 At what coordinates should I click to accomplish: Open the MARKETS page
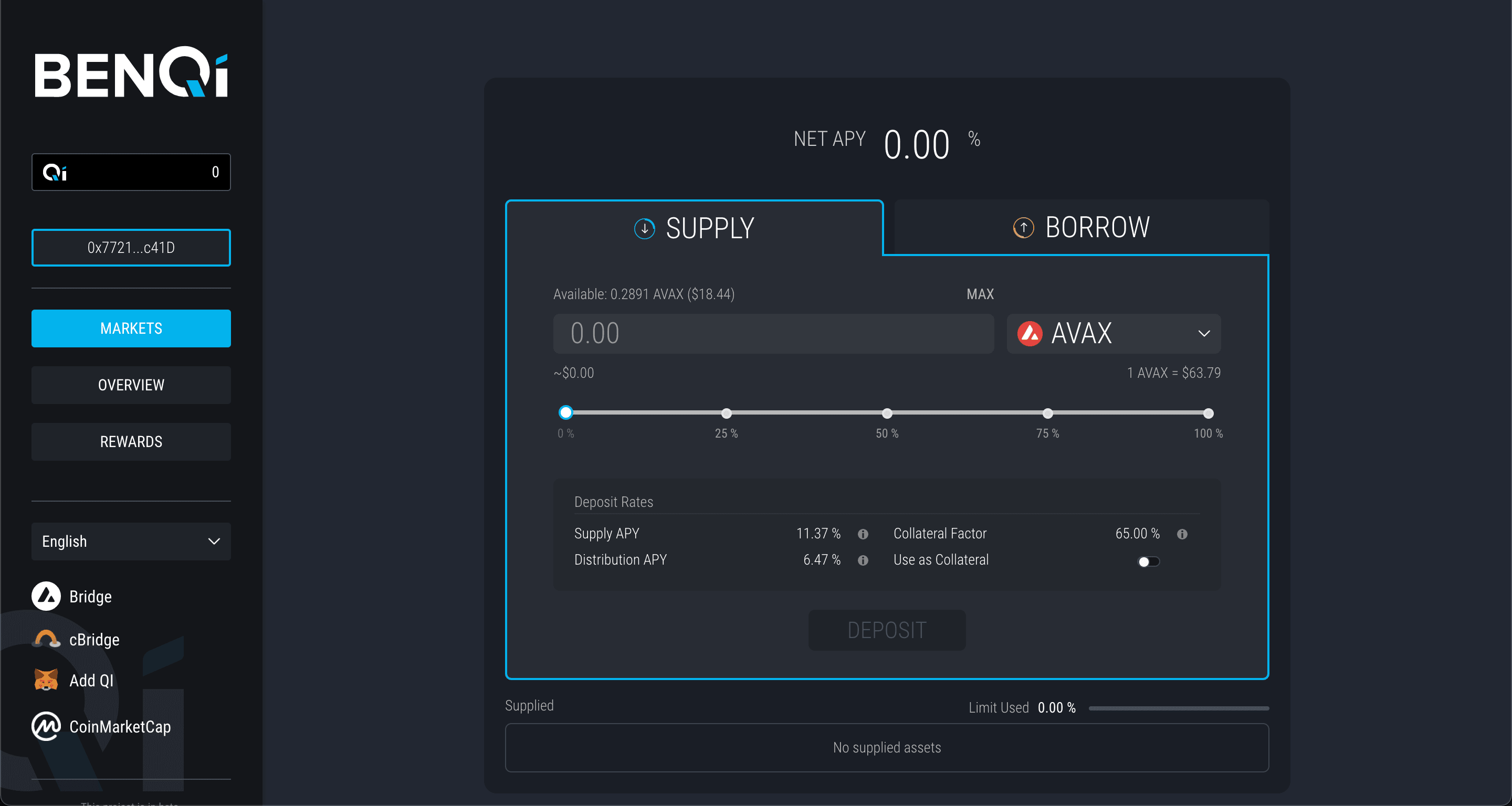131,328
